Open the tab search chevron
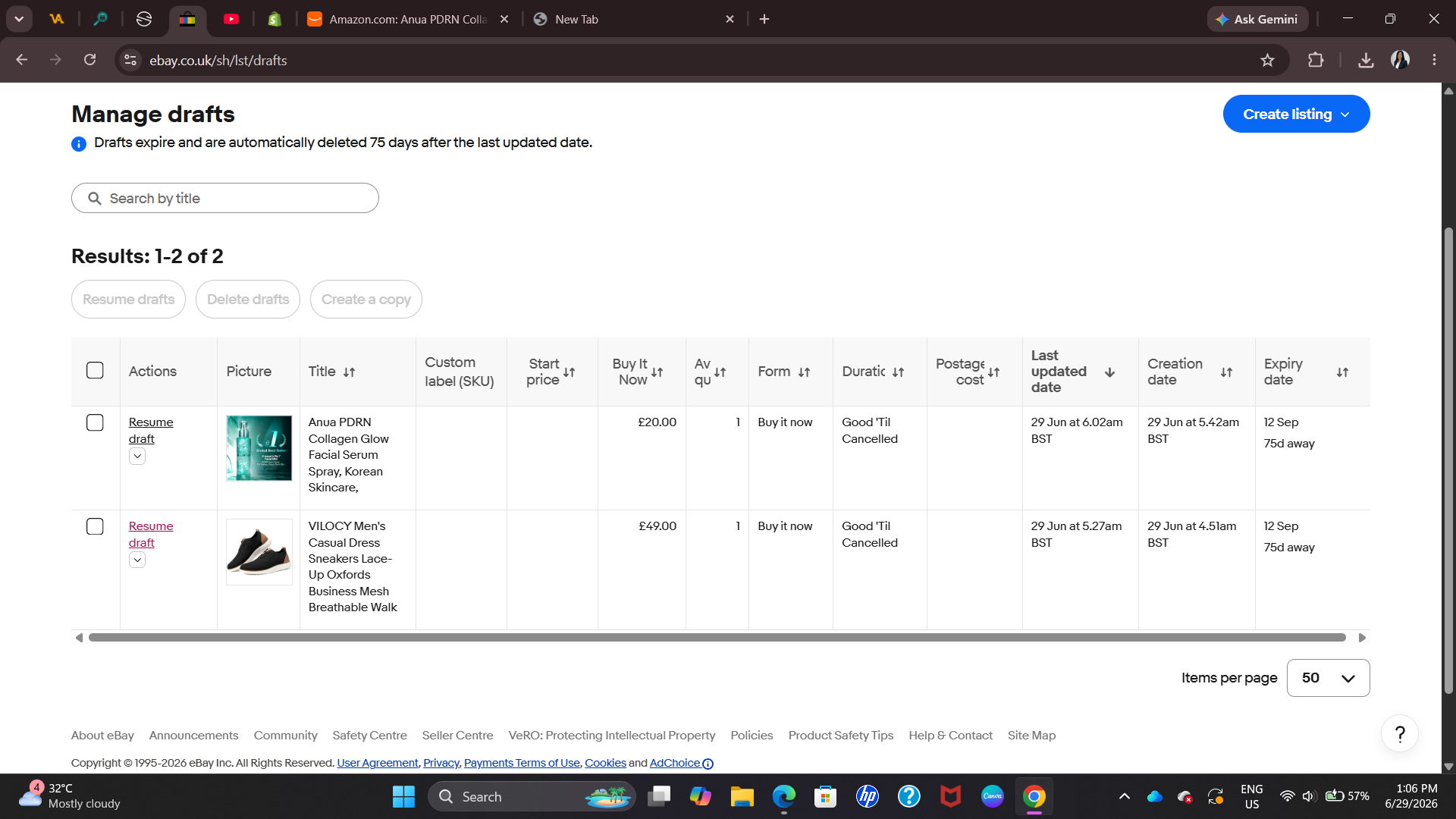The image size is (1456, 819). 19,19
